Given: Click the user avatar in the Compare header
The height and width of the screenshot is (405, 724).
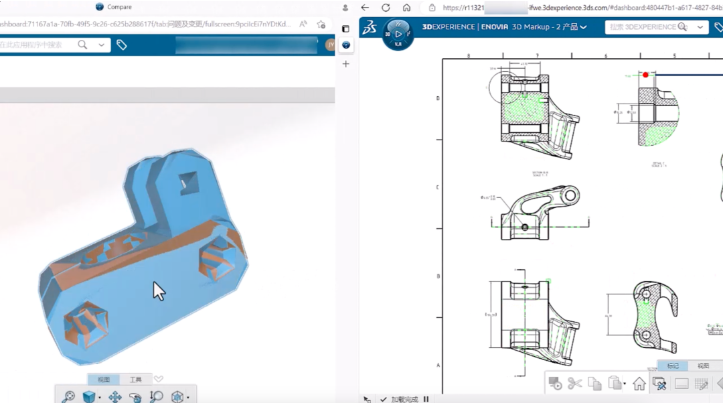Looking at the screenshot, I should point(331,45).
